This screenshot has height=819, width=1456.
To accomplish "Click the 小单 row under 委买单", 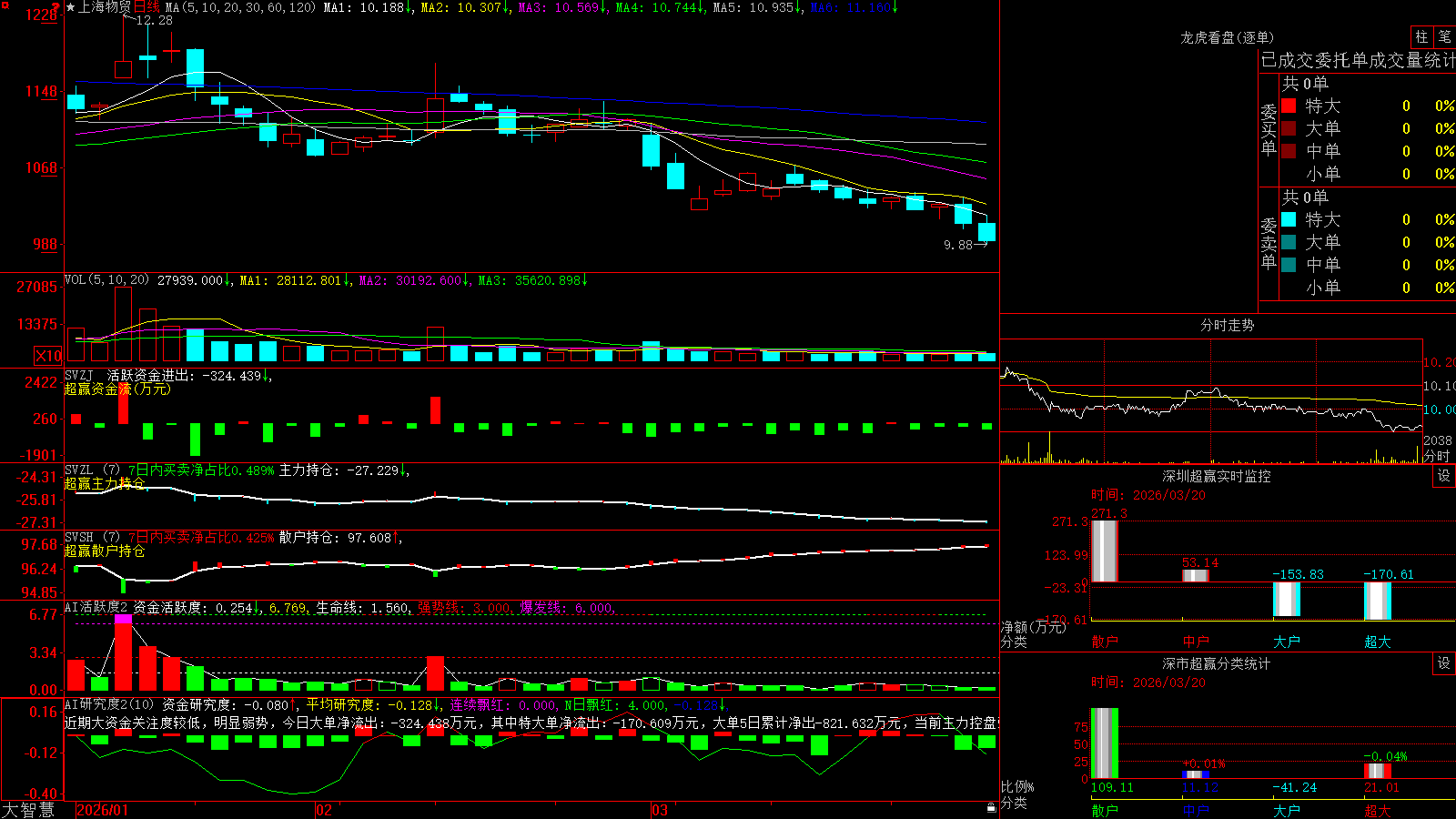I will [1368, 174].
